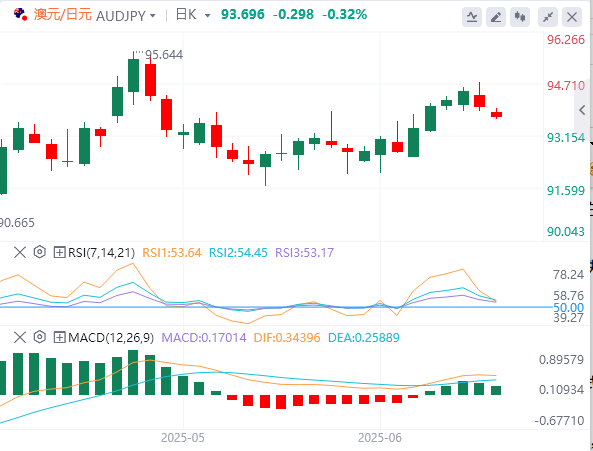Toggle RSI plus box expand icon
This screenshot has width=593, height=451.
(x=59, y=252)
